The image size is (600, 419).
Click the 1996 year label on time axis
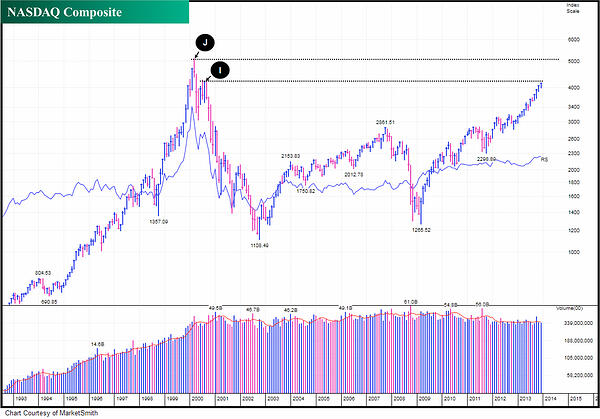[x=96, y=399]
